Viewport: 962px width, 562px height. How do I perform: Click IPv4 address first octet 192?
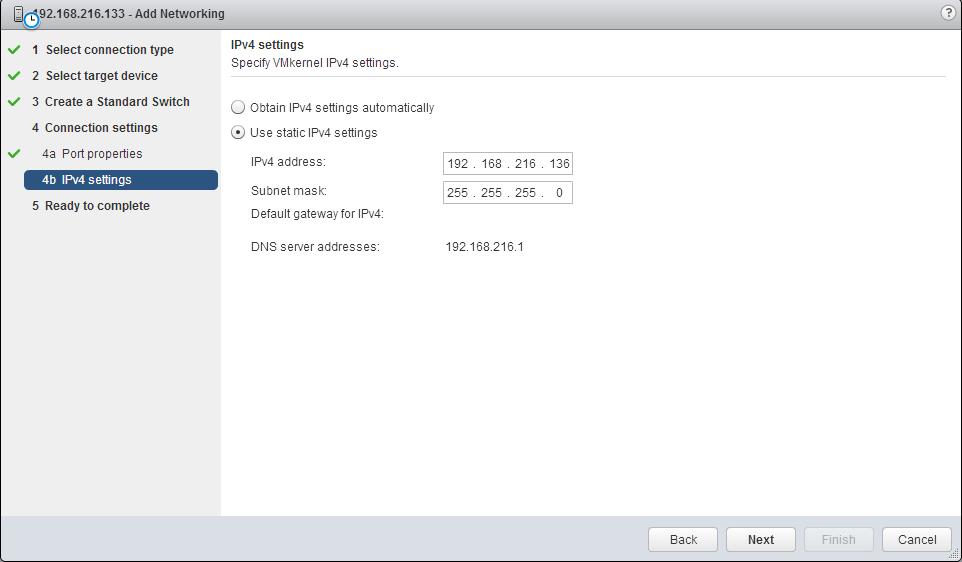458,164
